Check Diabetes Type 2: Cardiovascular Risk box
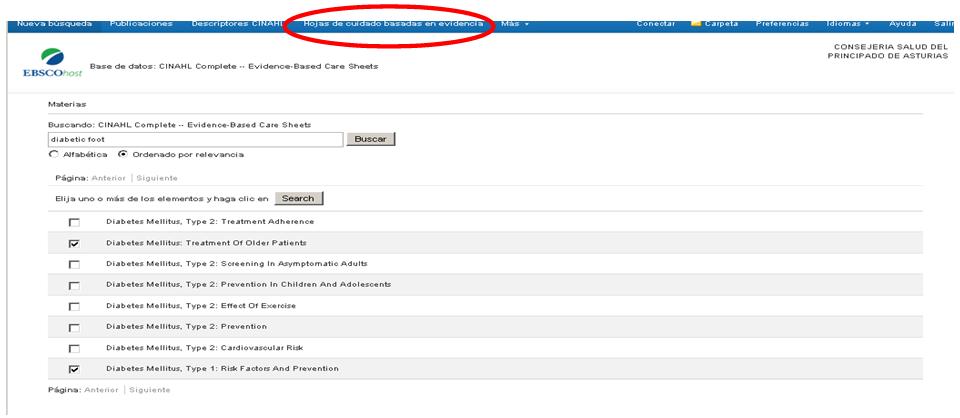This screenshot has width=960, height=418. [74, 348]
